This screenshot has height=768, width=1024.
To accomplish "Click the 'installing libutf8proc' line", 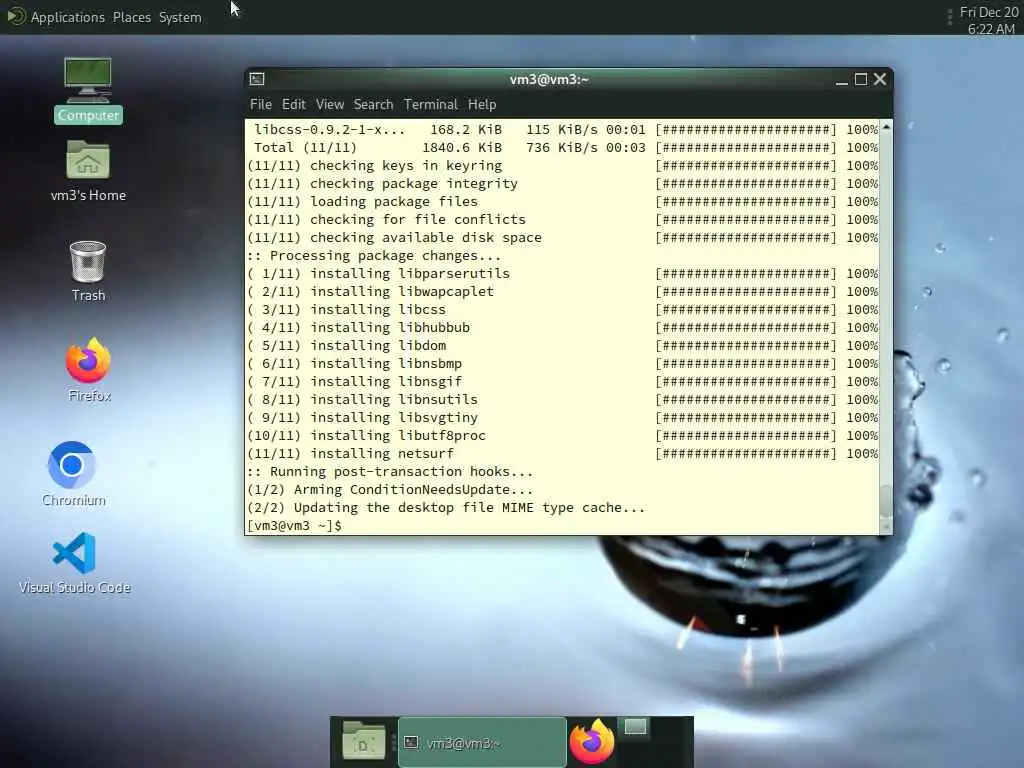I will (562, 436).
